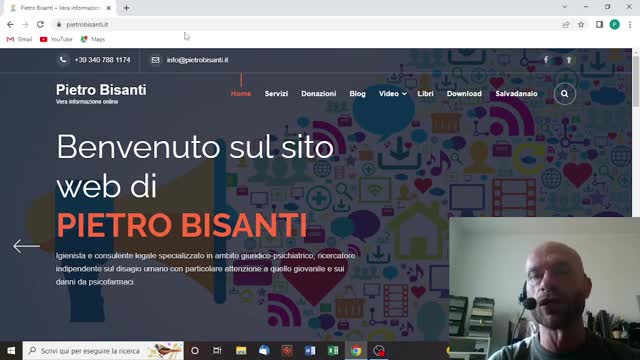Image resolution: width=640 pixels, height=360 pixels.
Task: Open File Explorer from the taskbar
Action: coord(241,351)
